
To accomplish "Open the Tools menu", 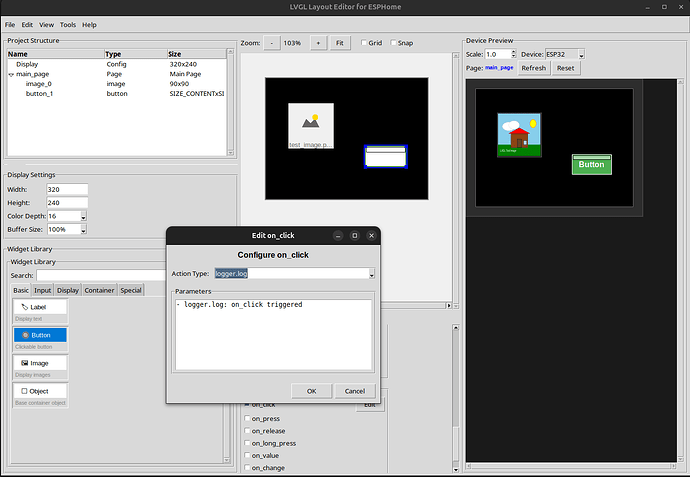I will pos(68,24).
